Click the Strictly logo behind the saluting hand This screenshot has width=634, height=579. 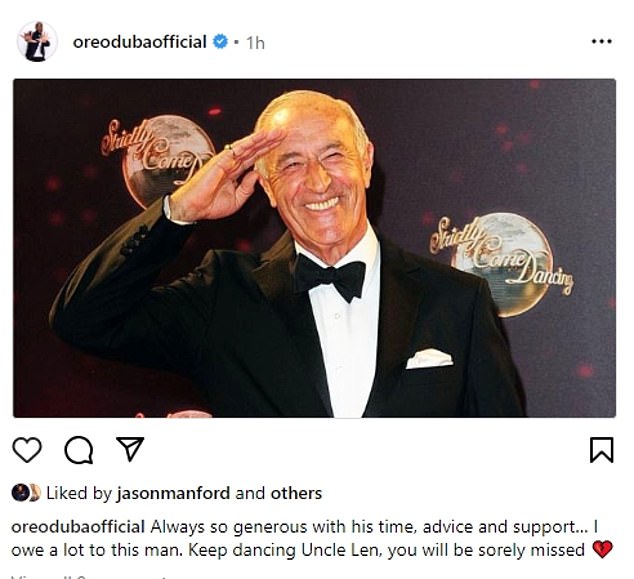pyautogui.click(x=158, y=160)
